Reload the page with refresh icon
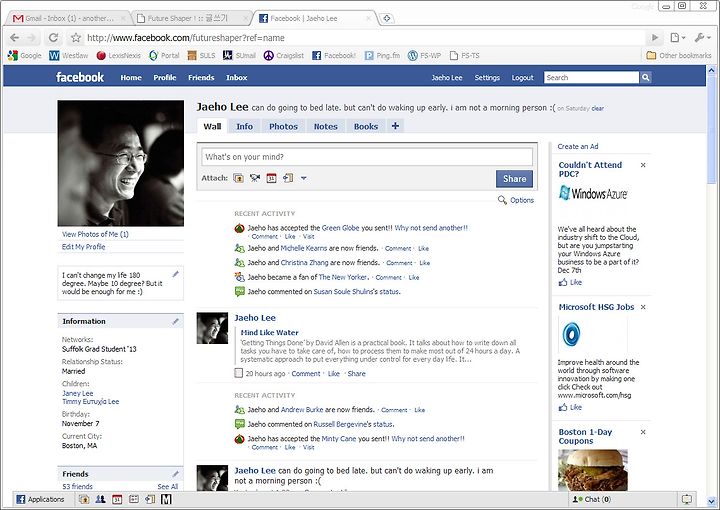This screenshot has width=720, height=510. coord(53,38)
